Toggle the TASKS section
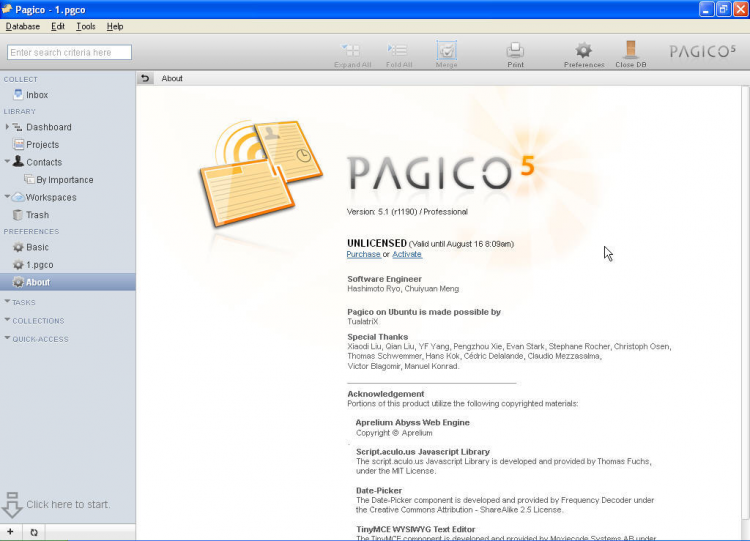 (20, 302)
